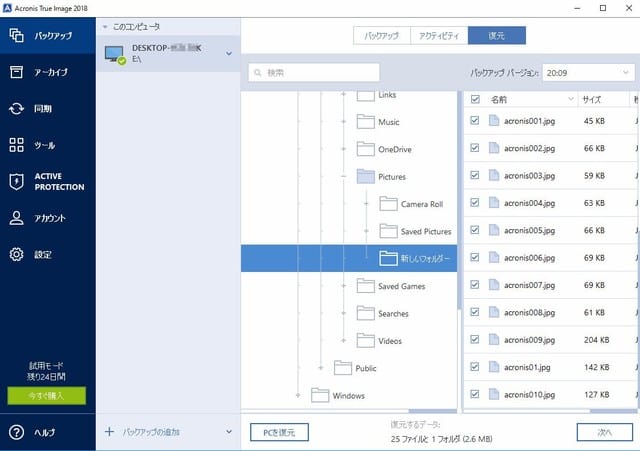
Task: Open Active Protection shield icon
Action: 16,181
